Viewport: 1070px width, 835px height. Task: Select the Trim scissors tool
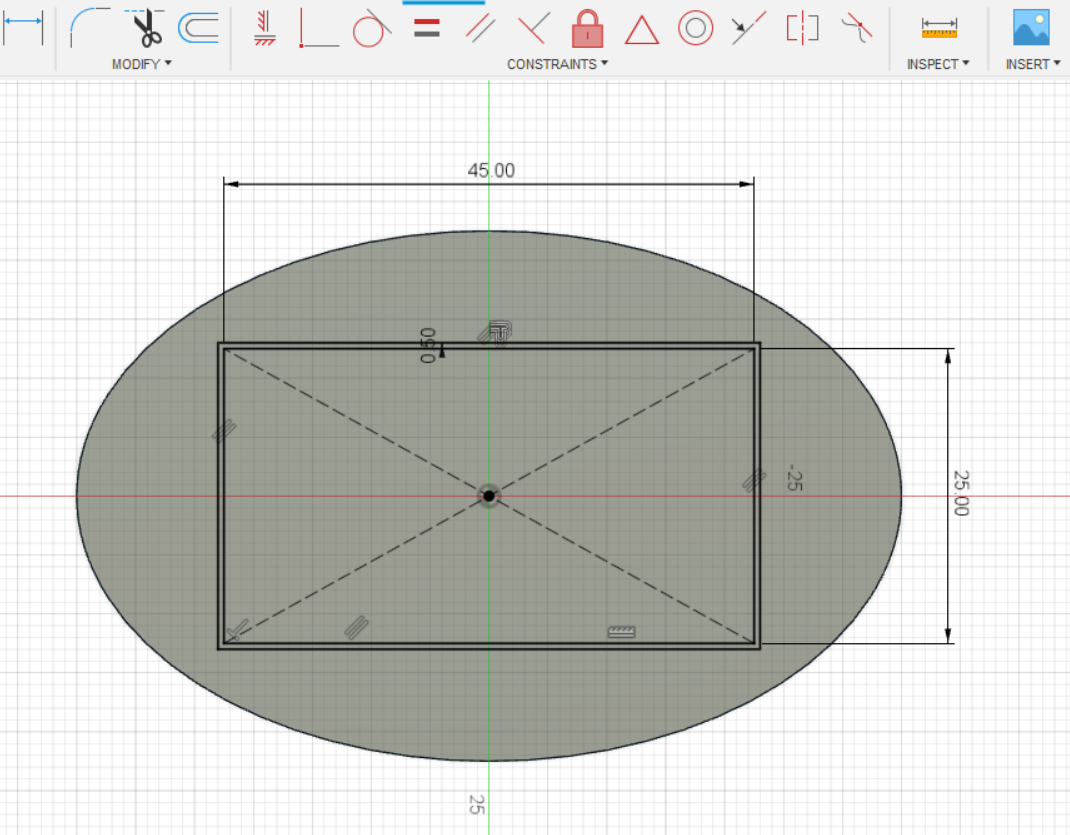[x=146, y=27]
